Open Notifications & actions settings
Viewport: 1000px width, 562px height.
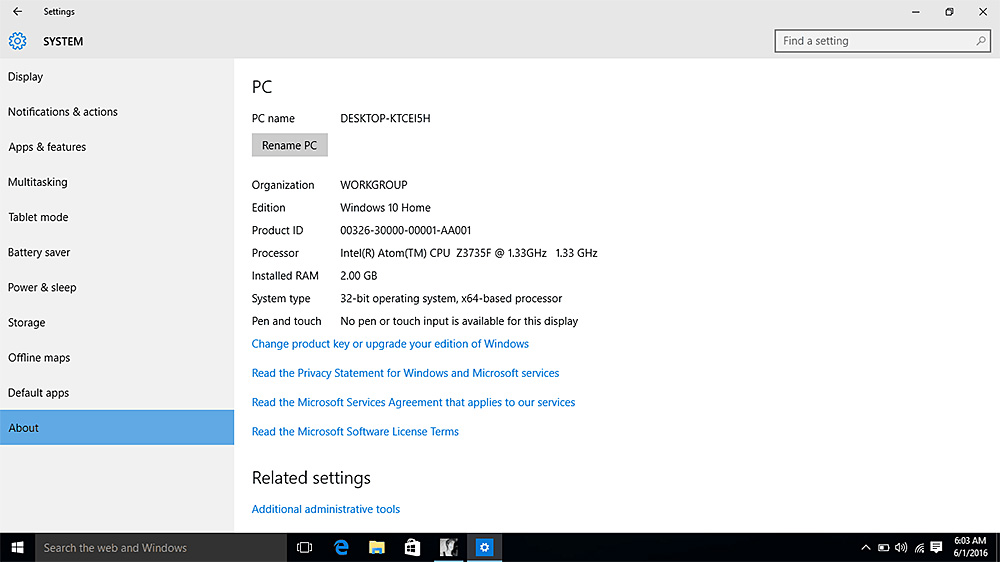[x=117, y=112]
